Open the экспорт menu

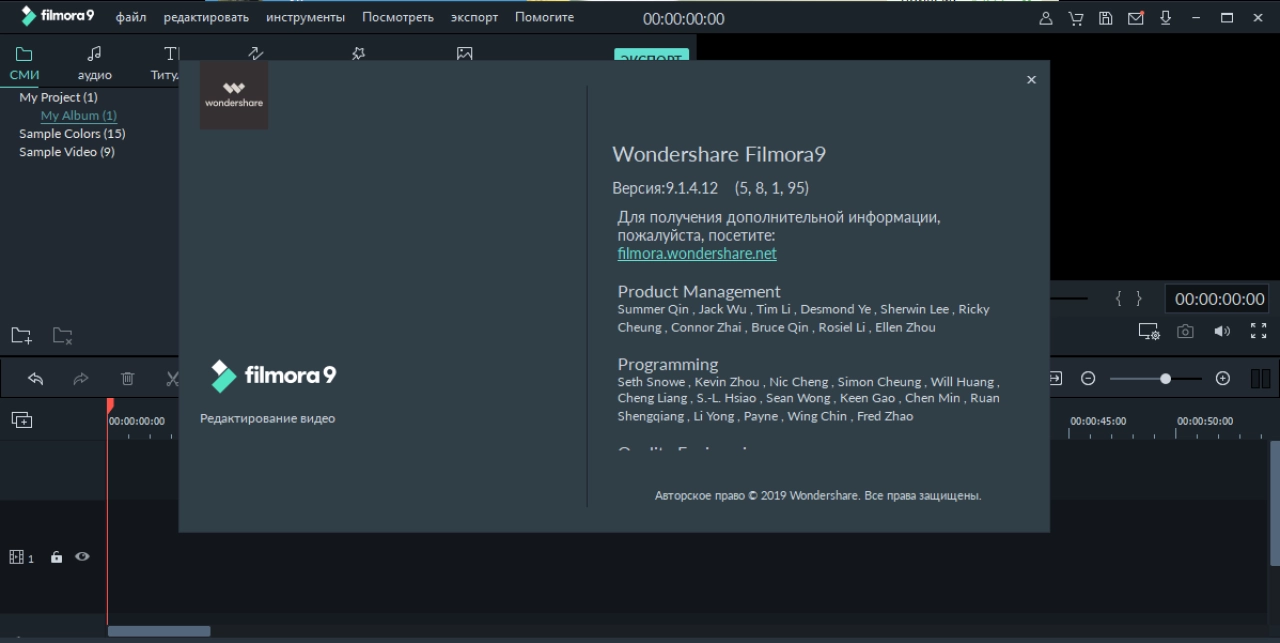(x=474, y=17)
